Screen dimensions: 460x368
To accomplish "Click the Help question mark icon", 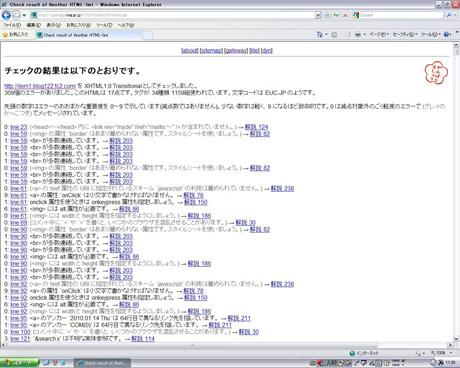I will (x=446, y=35).
